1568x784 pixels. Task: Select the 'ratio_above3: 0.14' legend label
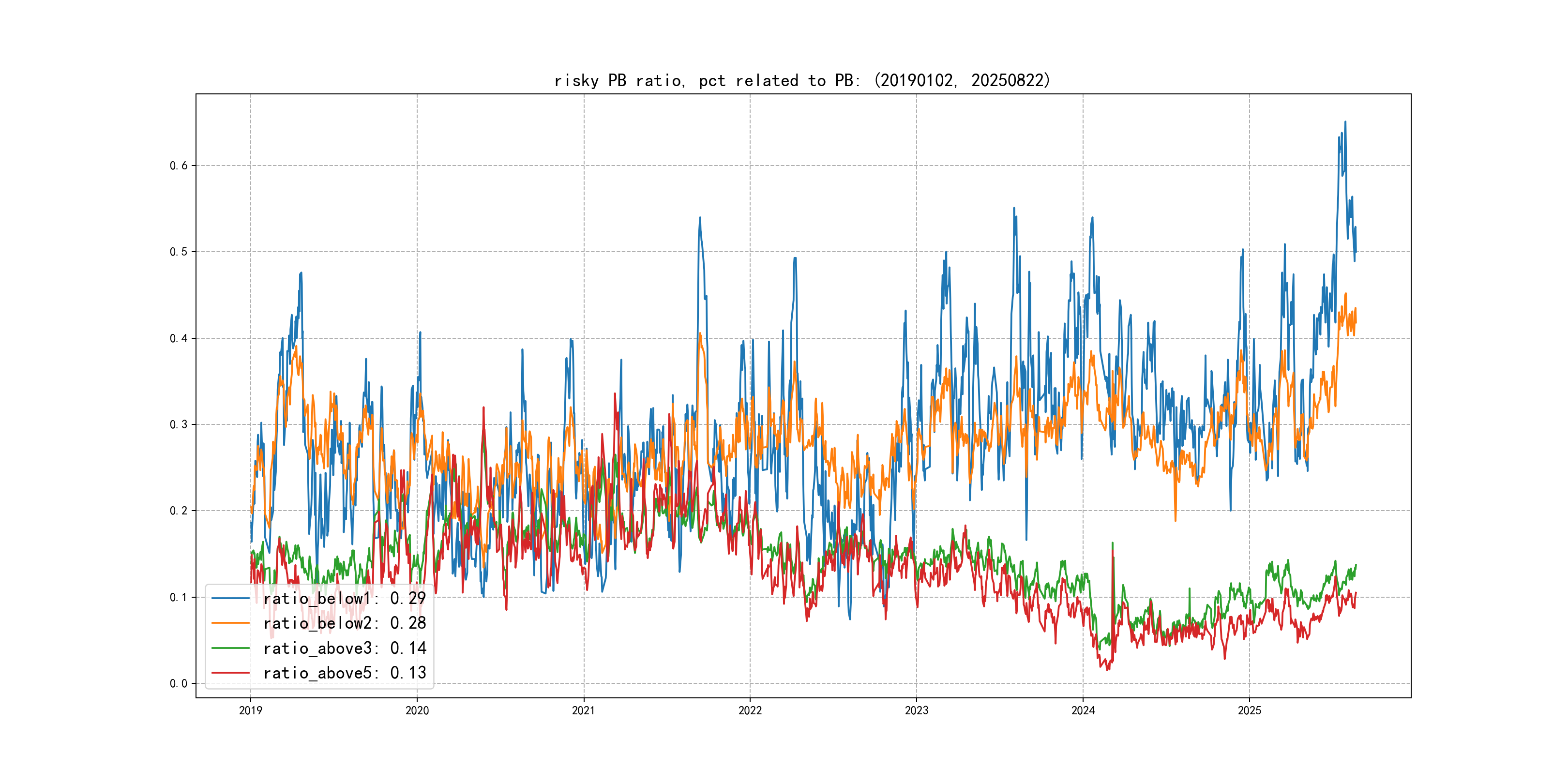point(345,648)
